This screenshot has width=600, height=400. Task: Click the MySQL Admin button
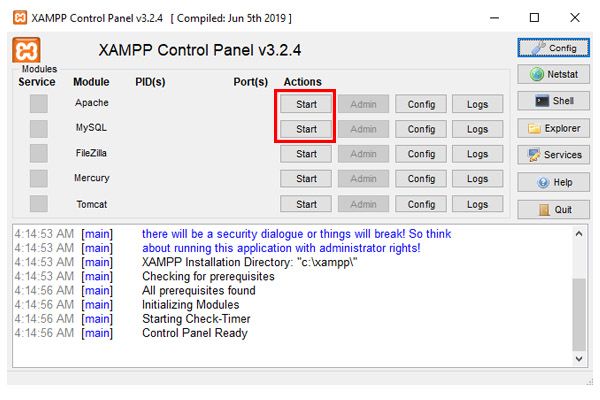point(364,129)
